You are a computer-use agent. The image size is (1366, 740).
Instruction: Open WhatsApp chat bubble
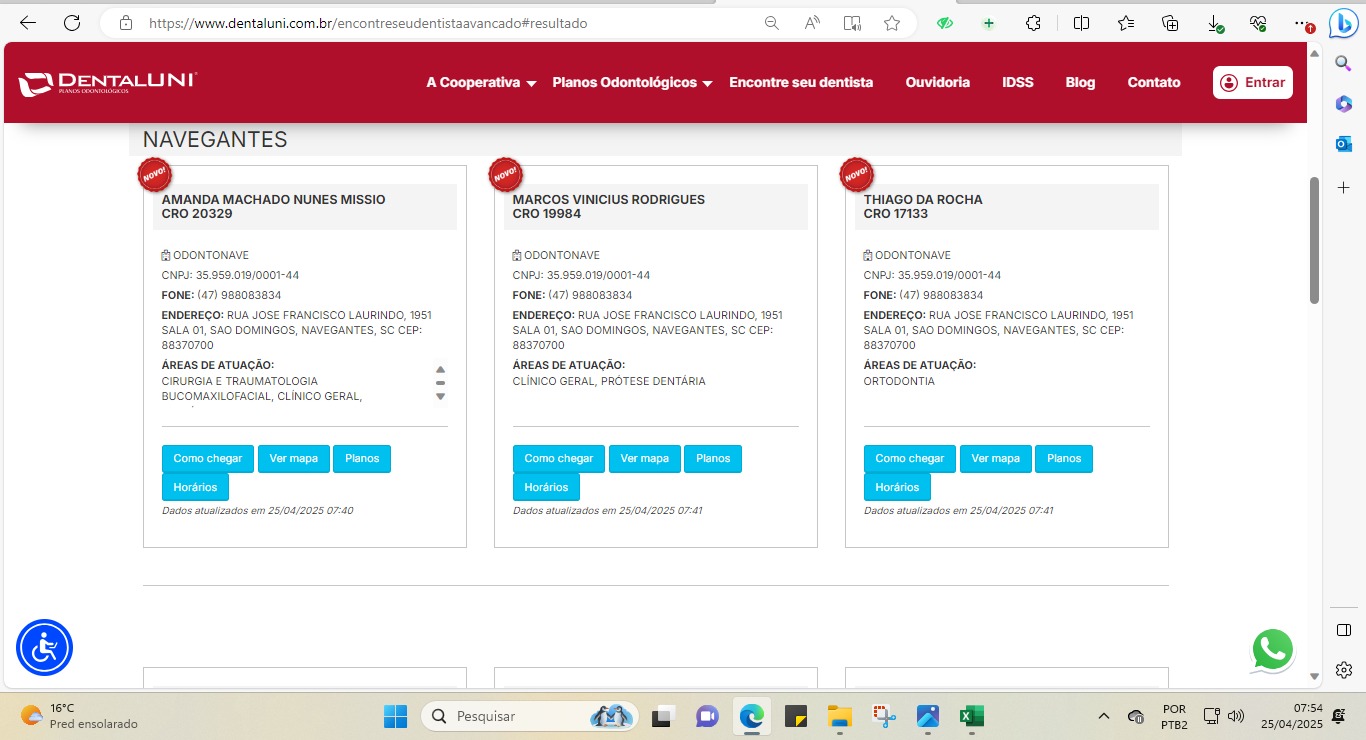pyautogui.click(x=1272, y=649)
